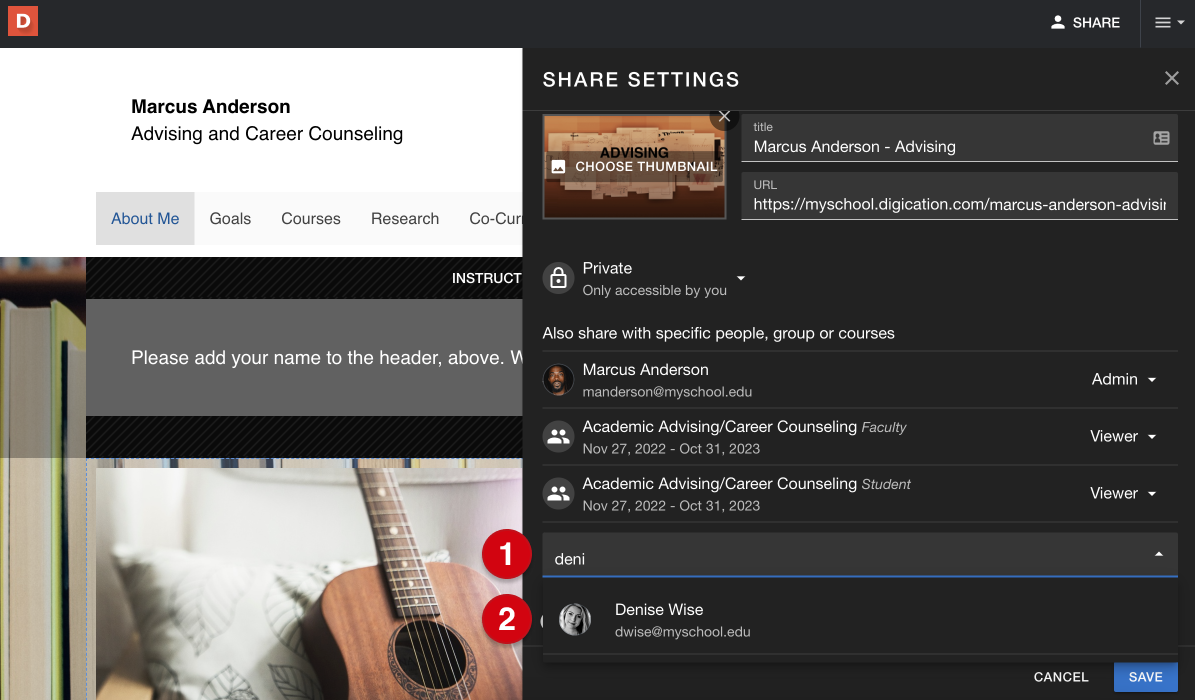Click the CANCEL button
This screenshot has width=1195, height=700.
1061,676
